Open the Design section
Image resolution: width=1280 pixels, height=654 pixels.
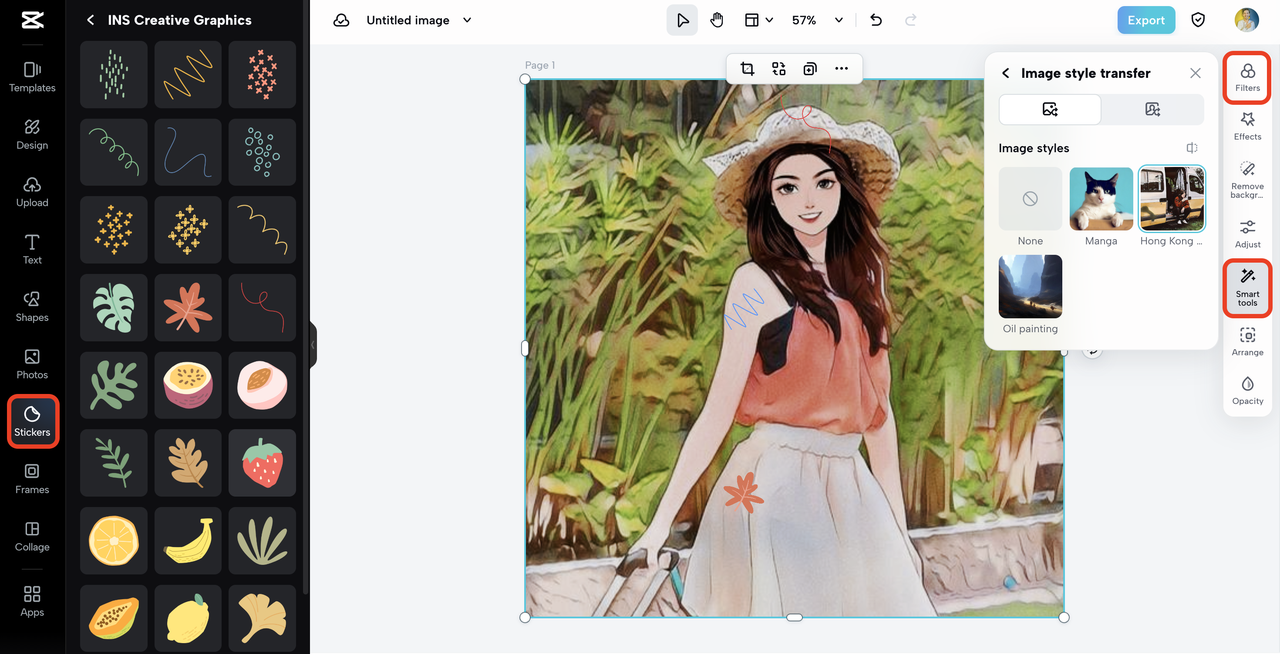point(32,134)
